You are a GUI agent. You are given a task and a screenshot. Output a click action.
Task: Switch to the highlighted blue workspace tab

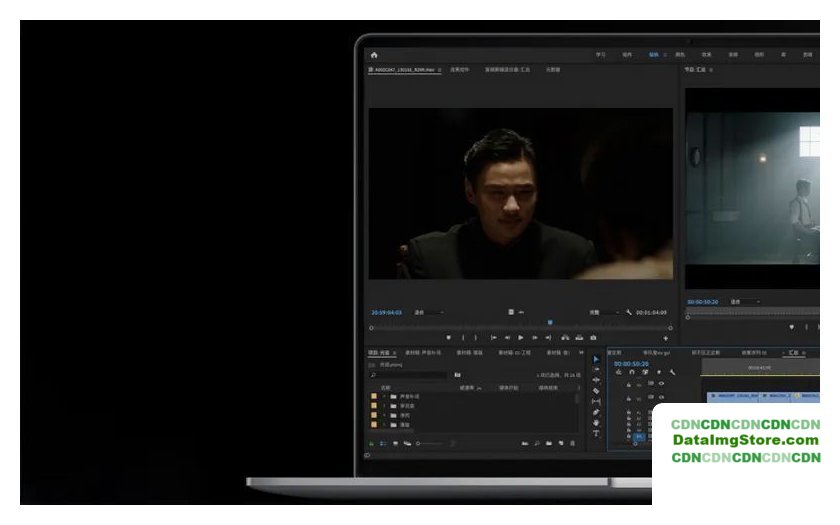pos(654,55)
